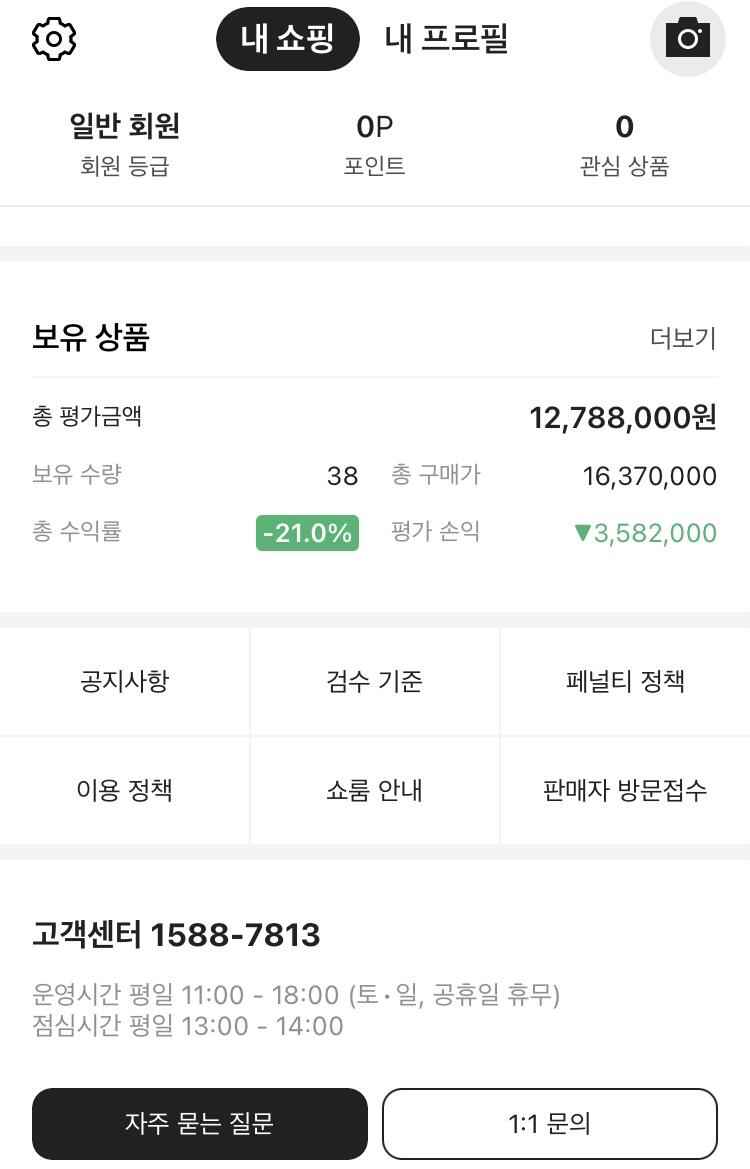Open 페널티 정책 page
This screenshot has width=750, height=1169.
[x=625, y=682]
